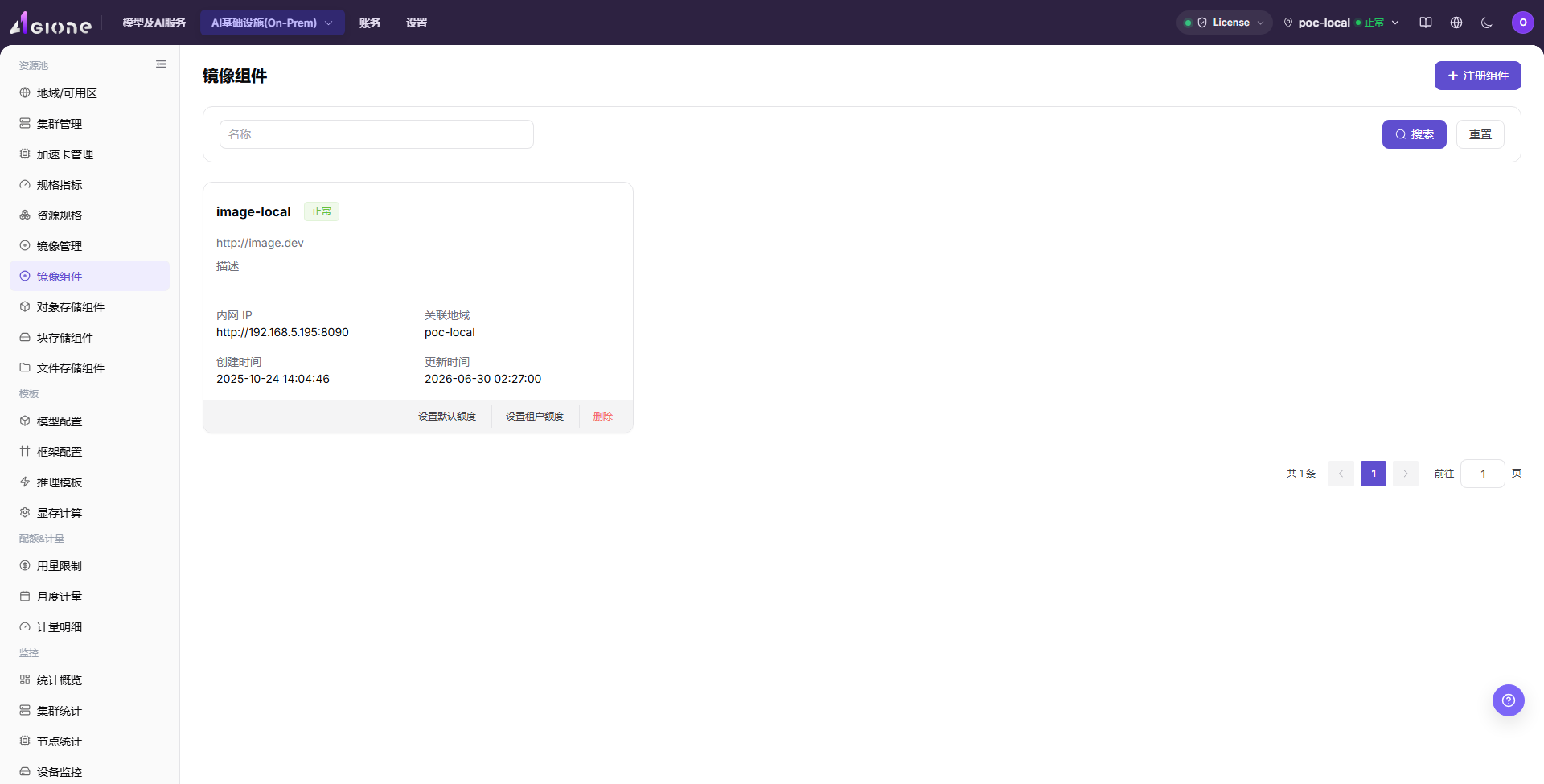
Task: Click the 框架配置 grid icon
Action: [x=25, y=452]
